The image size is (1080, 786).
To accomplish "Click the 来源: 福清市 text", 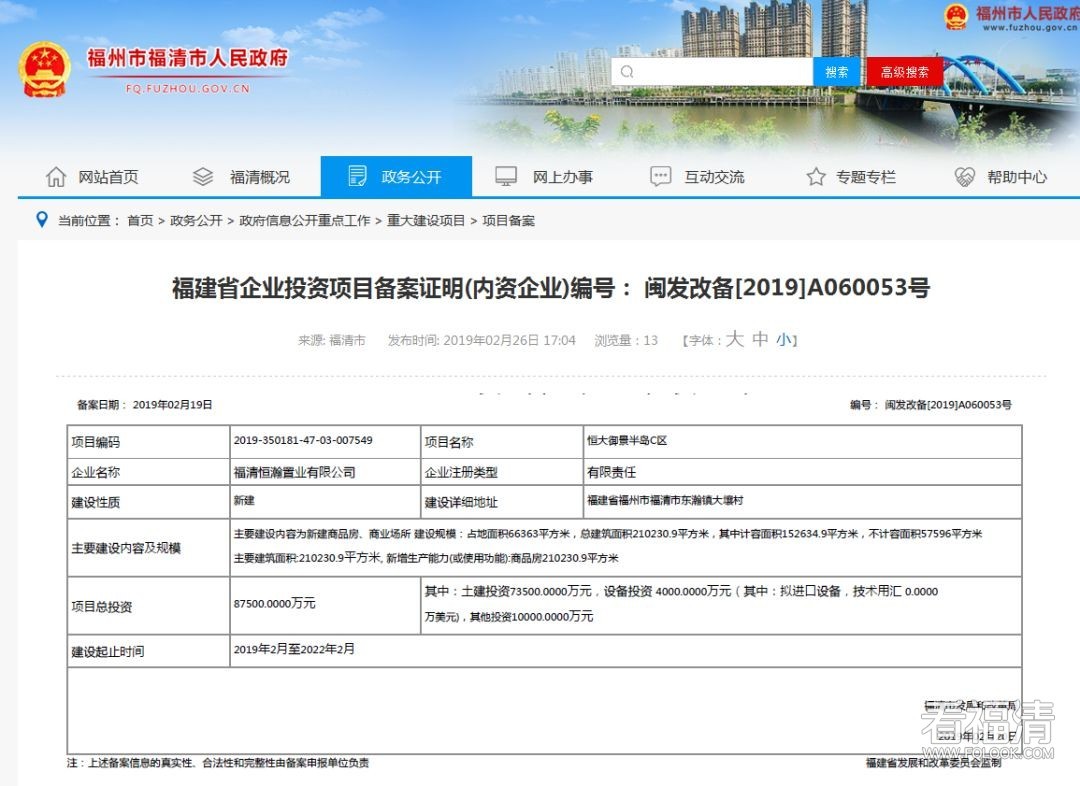I will [x=332, y=340].
